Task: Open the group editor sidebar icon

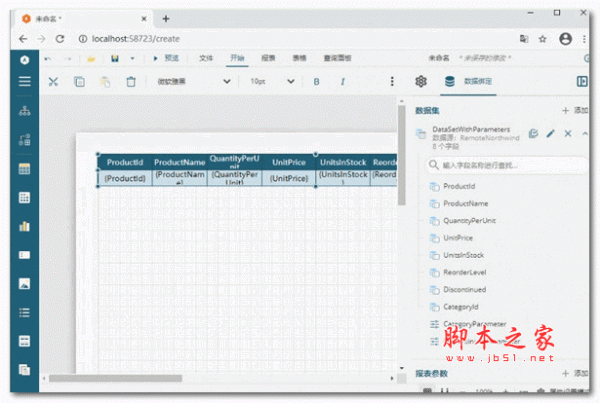Action: [24, 140]
